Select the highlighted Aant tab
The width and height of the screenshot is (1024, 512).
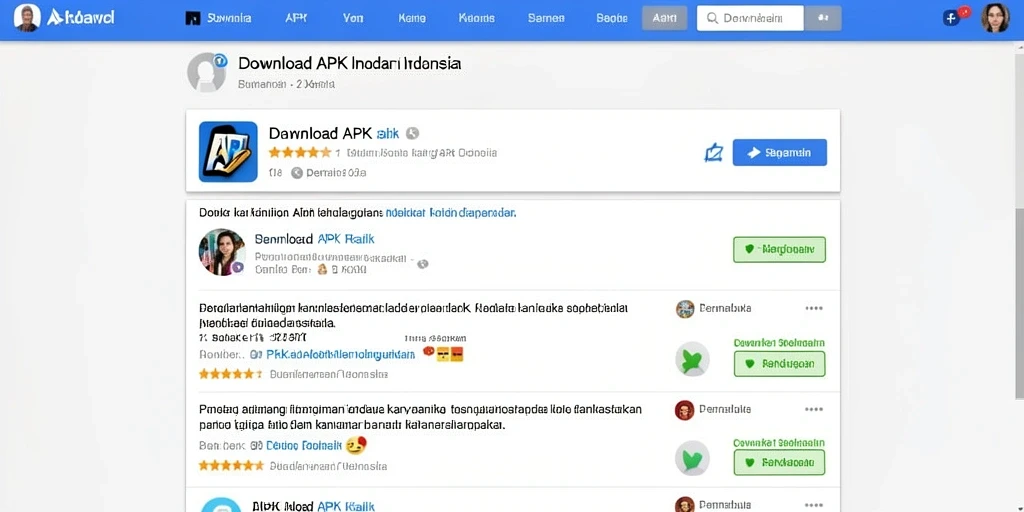pos(665,18)
